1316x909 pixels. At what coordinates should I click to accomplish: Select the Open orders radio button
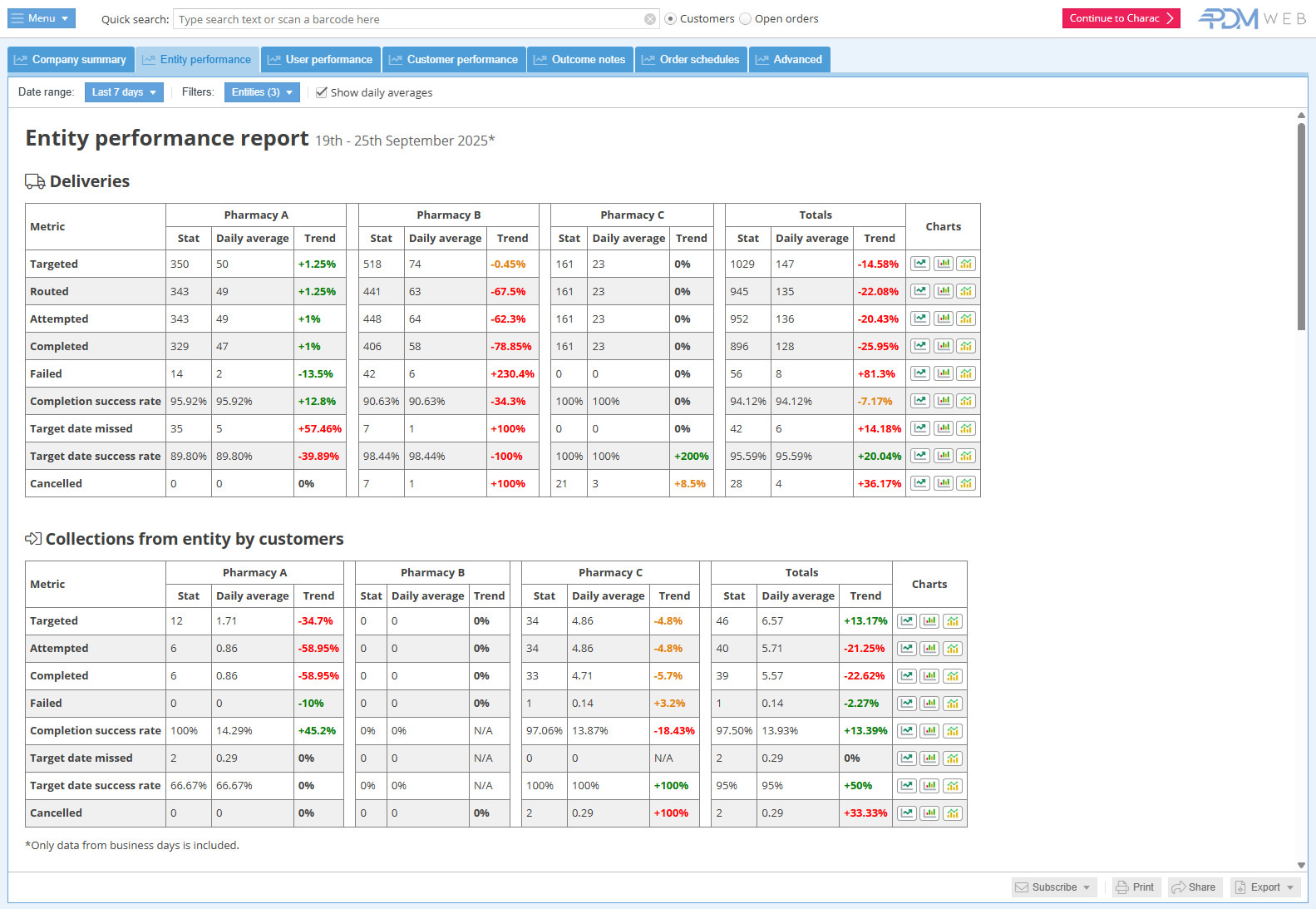pos(746,19)
